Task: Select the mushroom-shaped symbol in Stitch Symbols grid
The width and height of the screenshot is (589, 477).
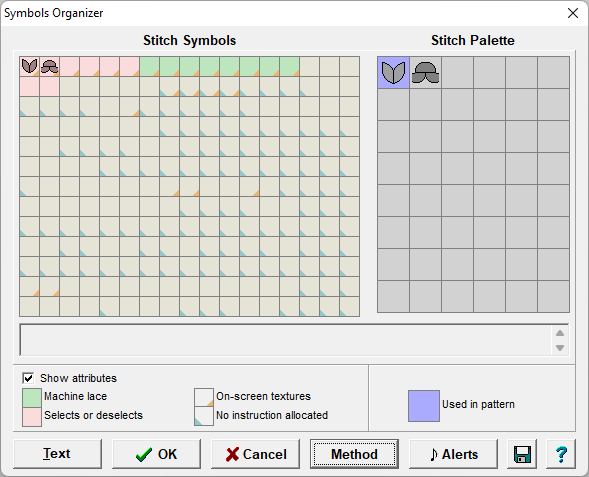Action: [49, 66]
